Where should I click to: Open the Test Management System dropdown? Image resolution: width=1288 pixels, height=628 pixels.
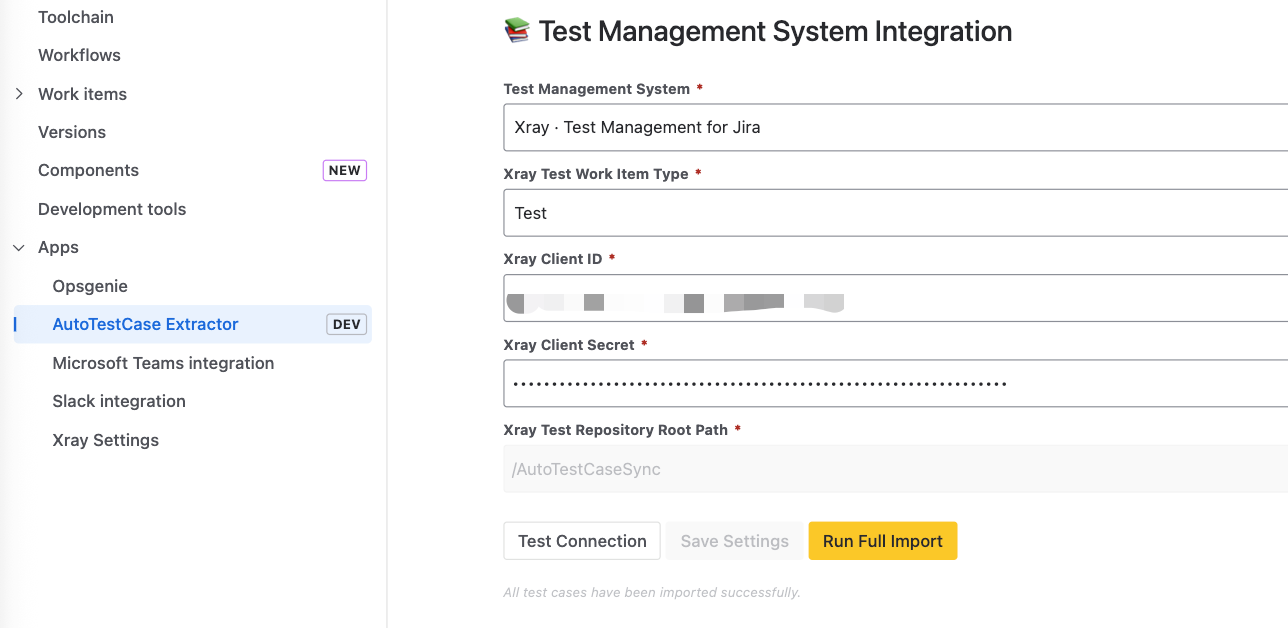click(895, 127)
